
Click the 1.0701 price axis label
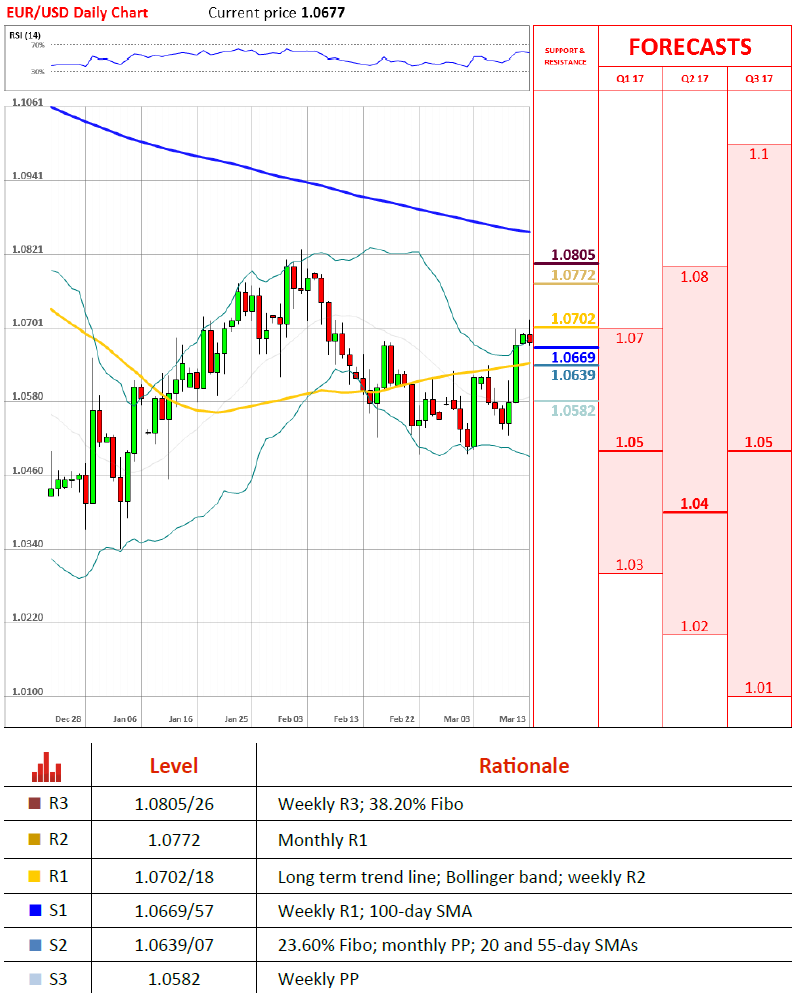(28, 323)
